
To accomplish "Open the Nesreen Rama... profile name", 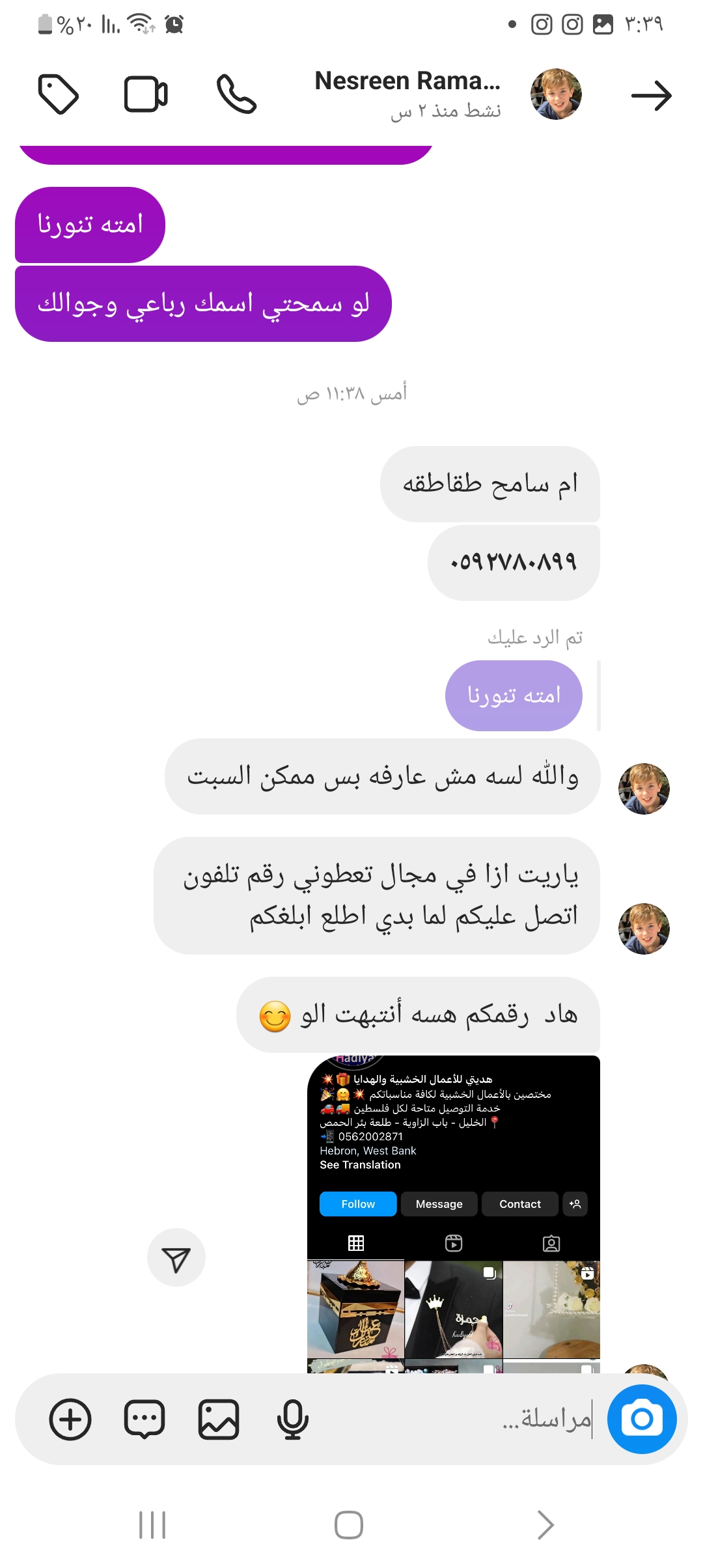I will 407,81.
